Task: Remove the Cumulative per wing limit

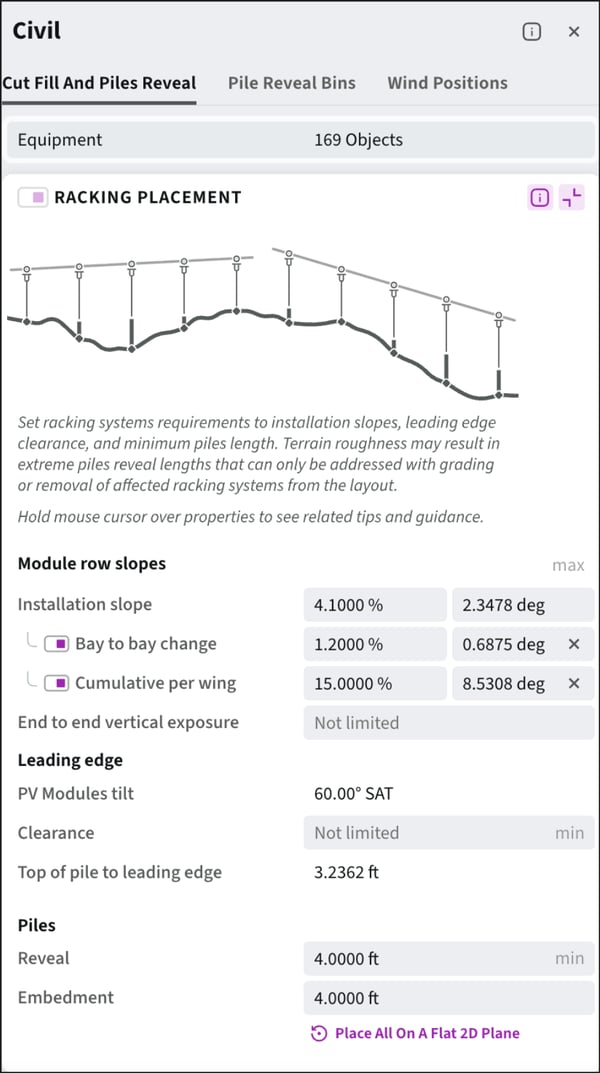Action: pos(574,684)
